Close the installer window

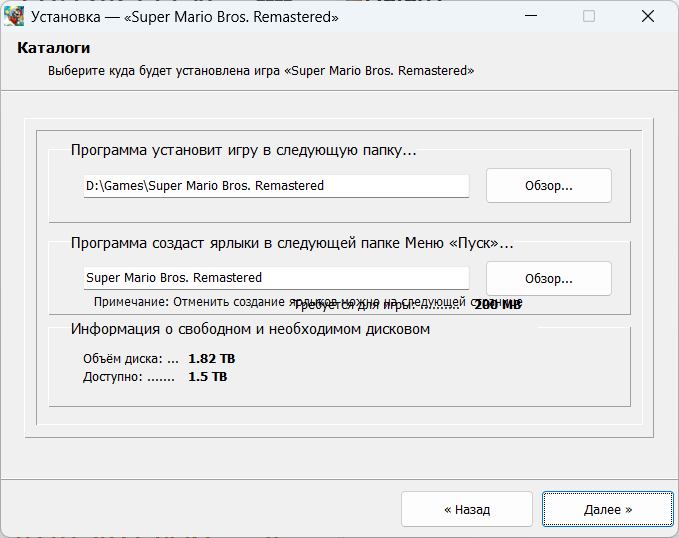649,17
